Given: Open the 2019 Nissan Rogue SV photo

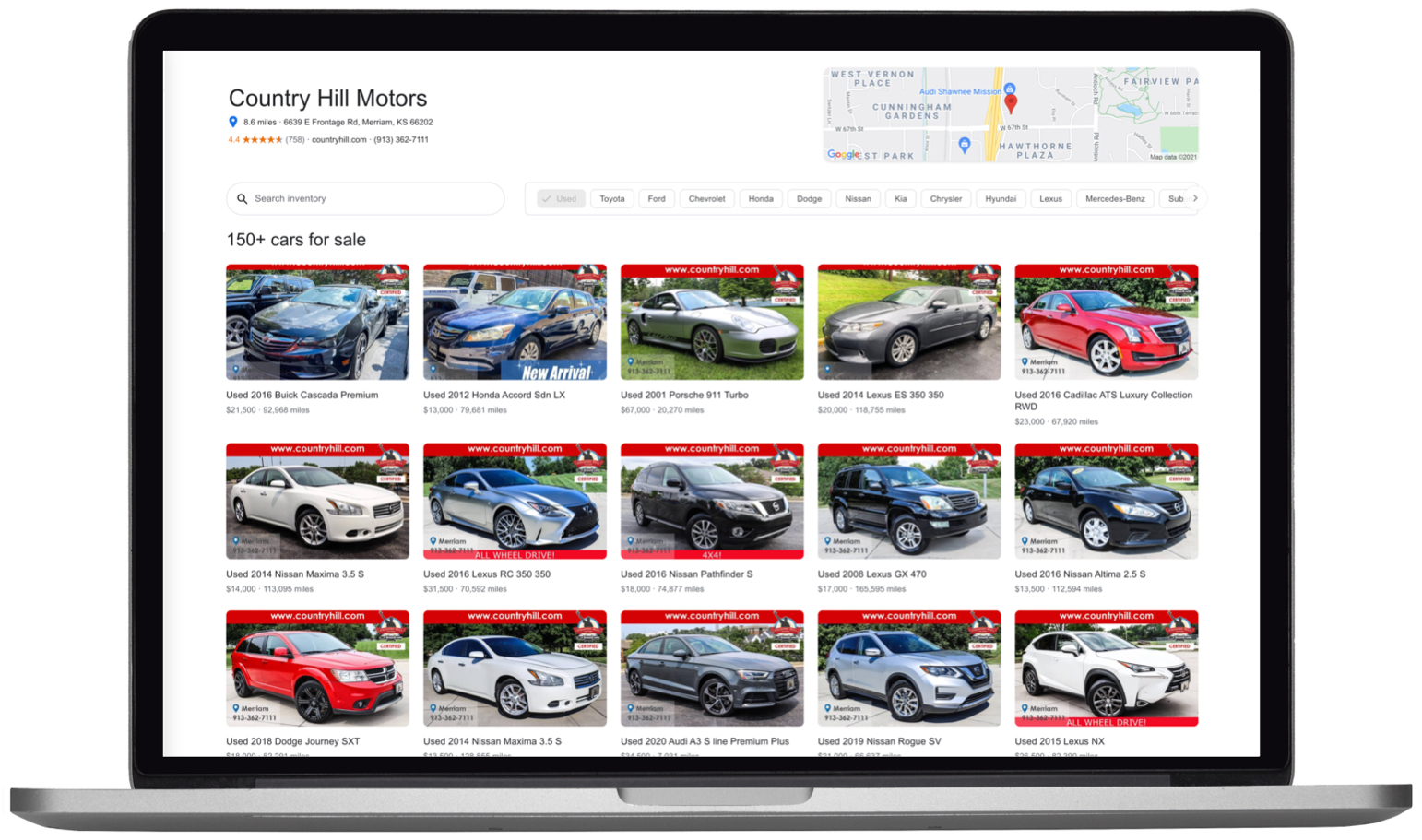Looking at the screenshot, I should [909, 668].
